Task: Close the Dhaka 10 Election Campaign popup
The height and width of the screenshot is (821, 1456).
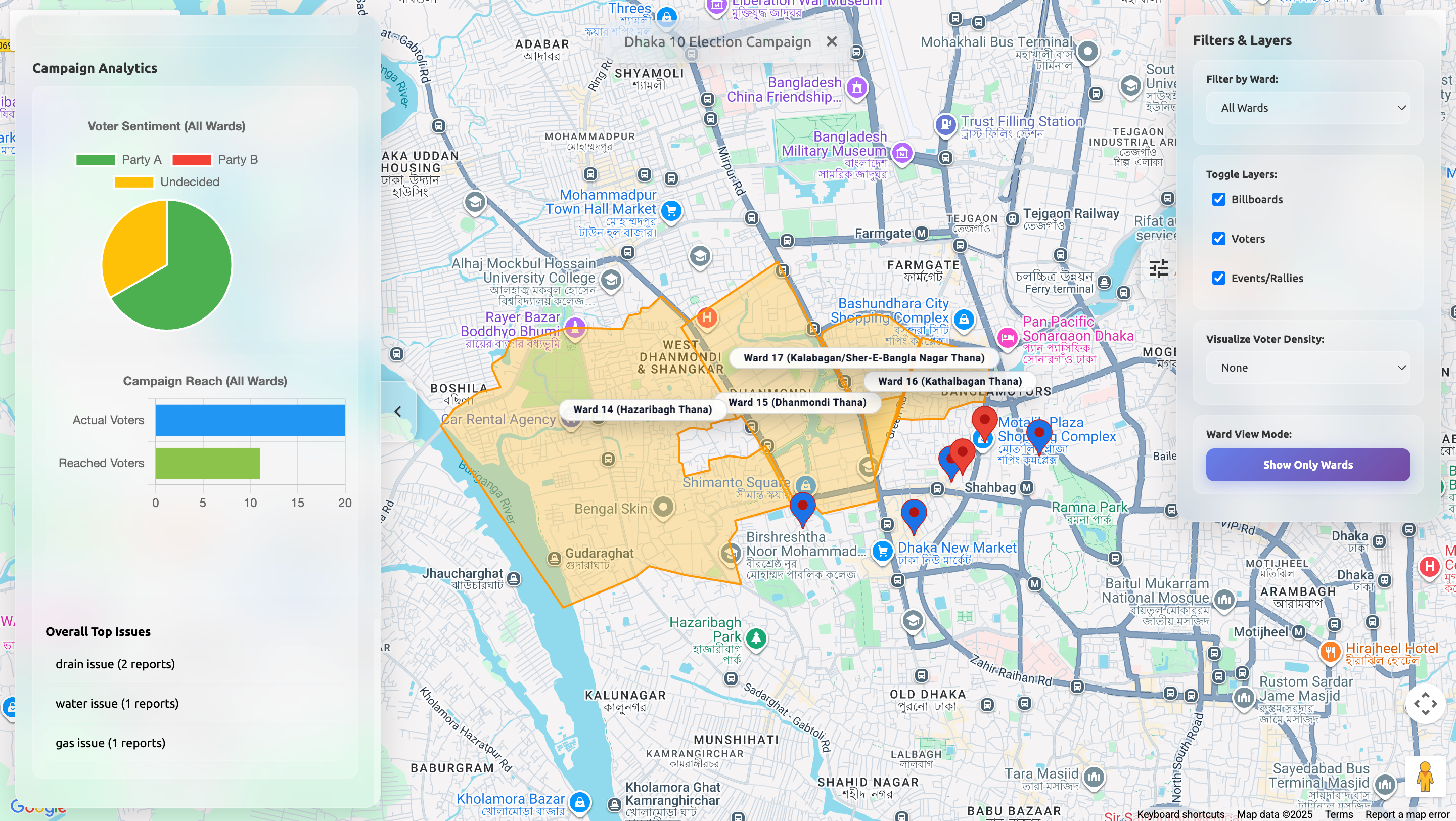Action: click(832, 42)
